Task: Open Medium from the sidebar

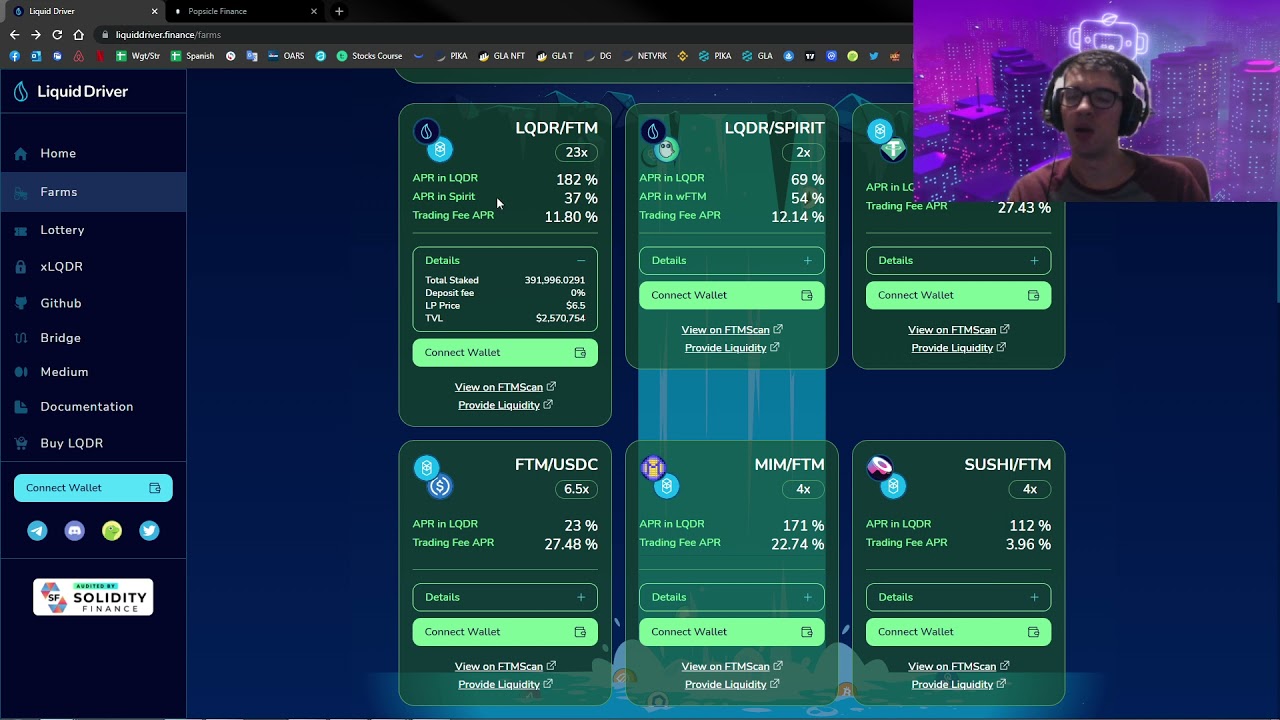Action: tap(64, 372)
